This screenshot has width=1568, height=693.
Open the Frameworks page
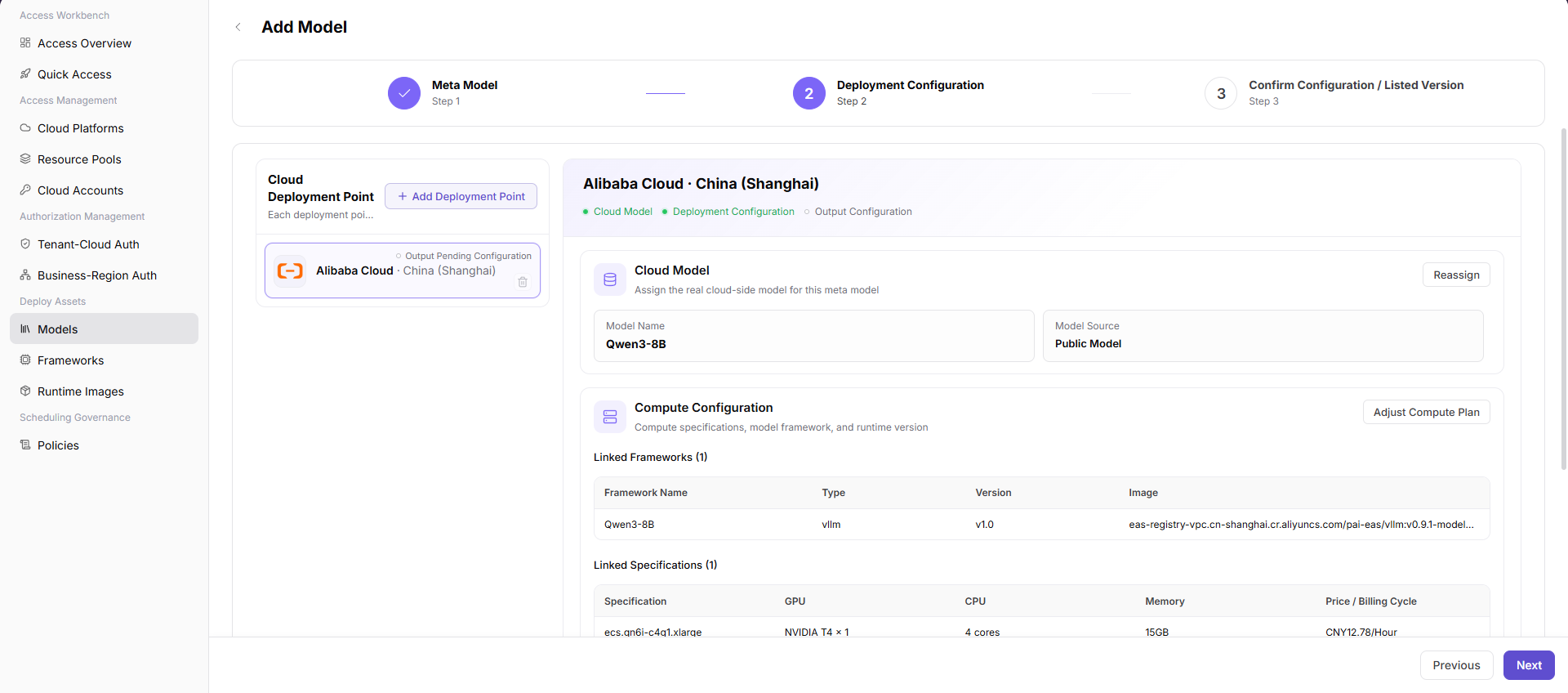point(104,360)
